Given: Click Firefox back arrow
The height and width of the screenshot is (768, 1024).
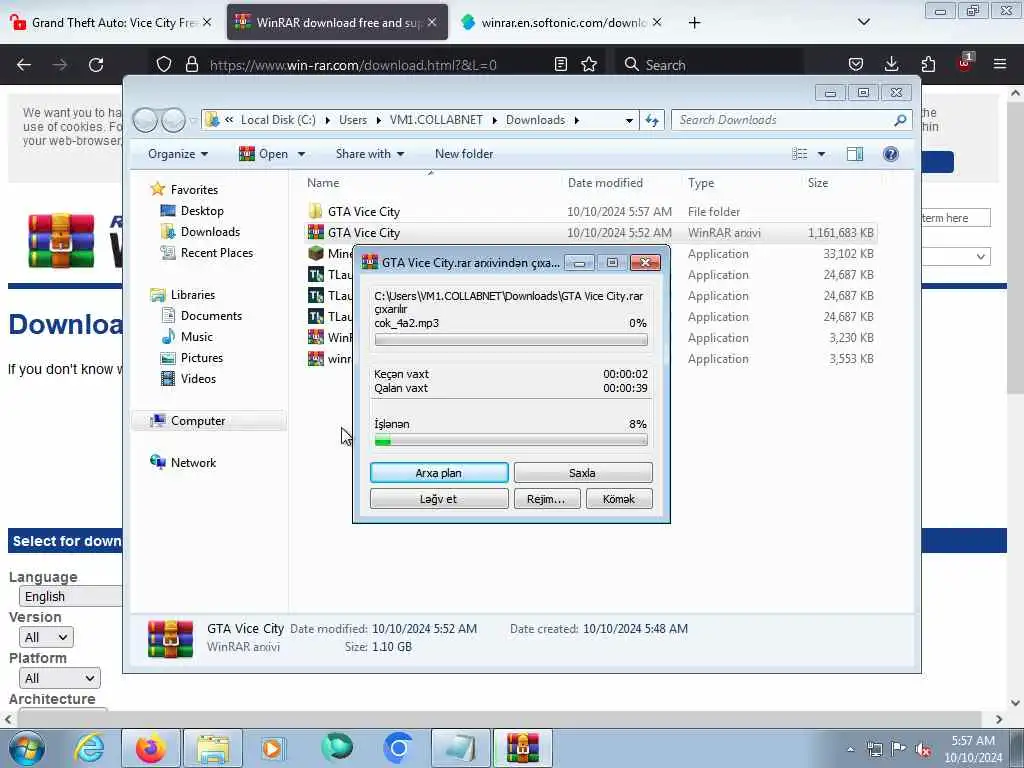Looking at the screenshot, I should [24, 65].
